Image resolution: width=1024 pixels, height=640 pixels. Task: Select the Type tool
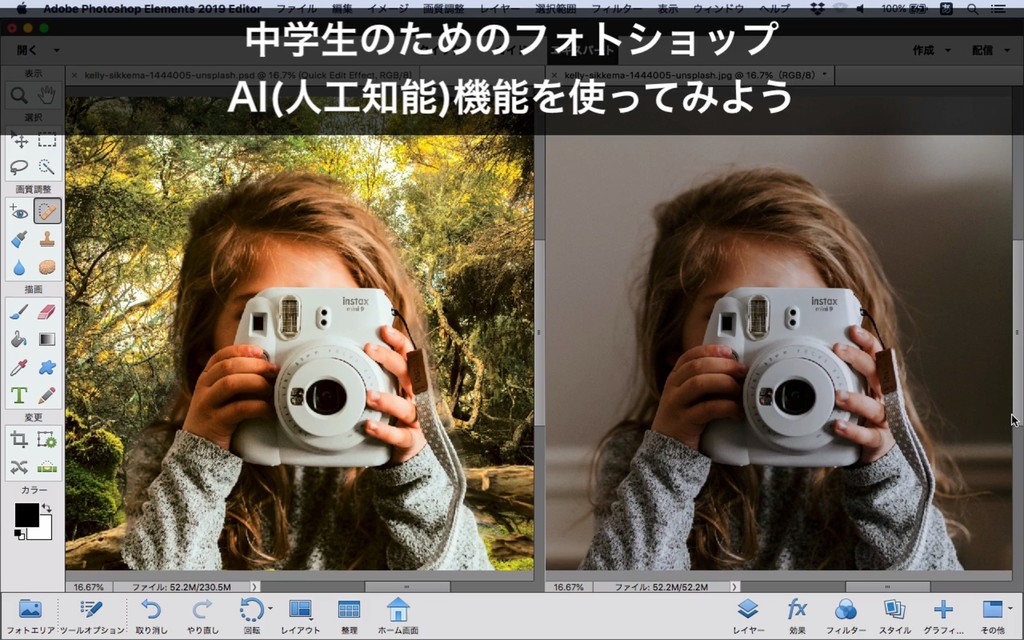pos(19,395)
